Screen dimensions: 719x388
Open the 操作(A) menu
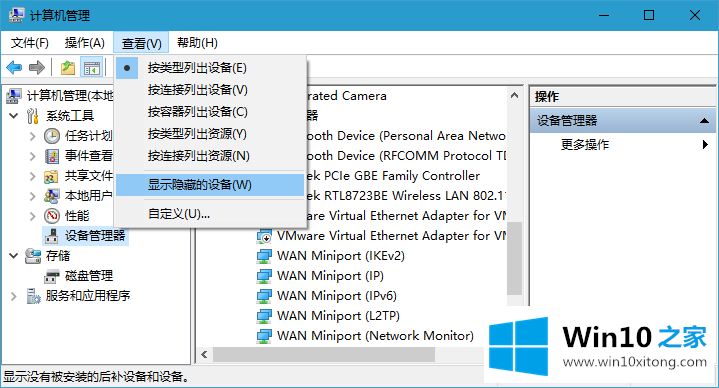(85, 43)
